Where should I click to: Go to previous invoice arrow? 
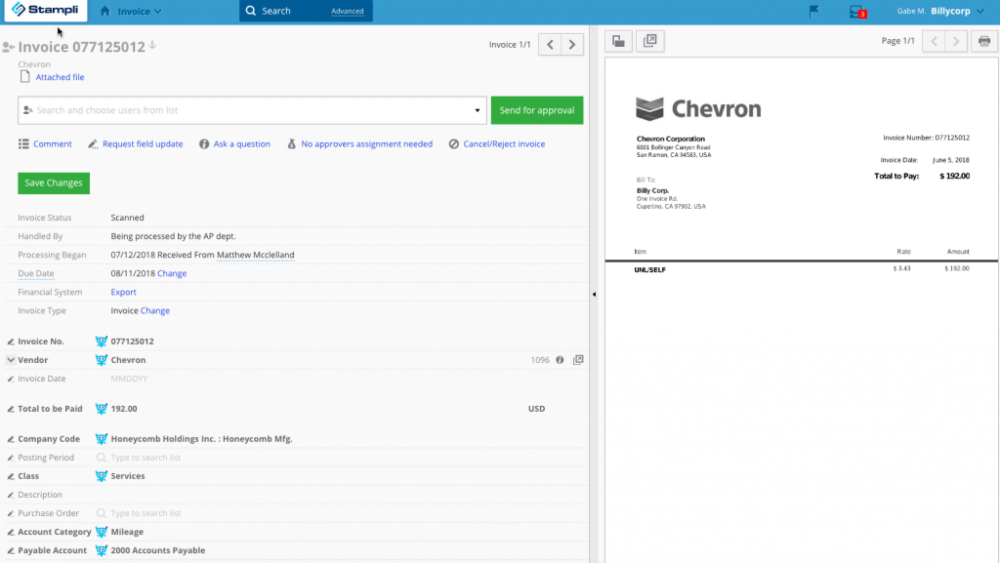click(x=550, y=45)
